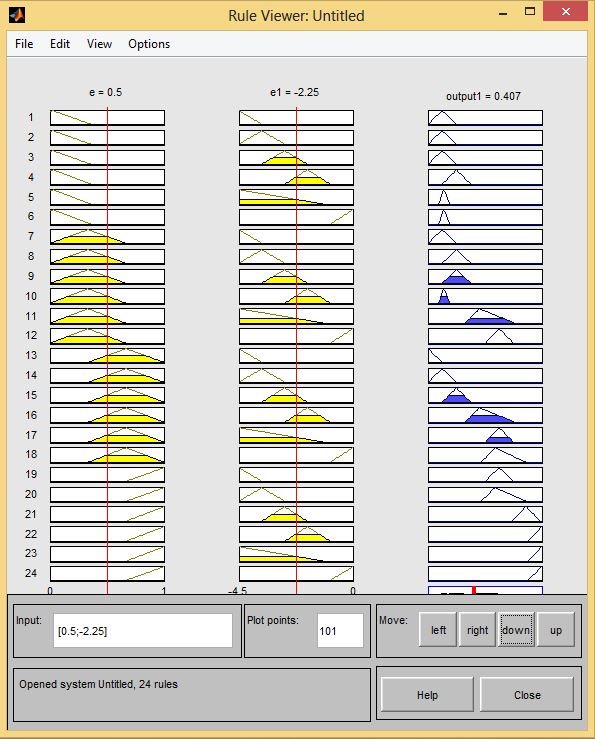595x739 pixels.
Task: Click the MATLAB icon in title bar
Action: coord(17,15)
